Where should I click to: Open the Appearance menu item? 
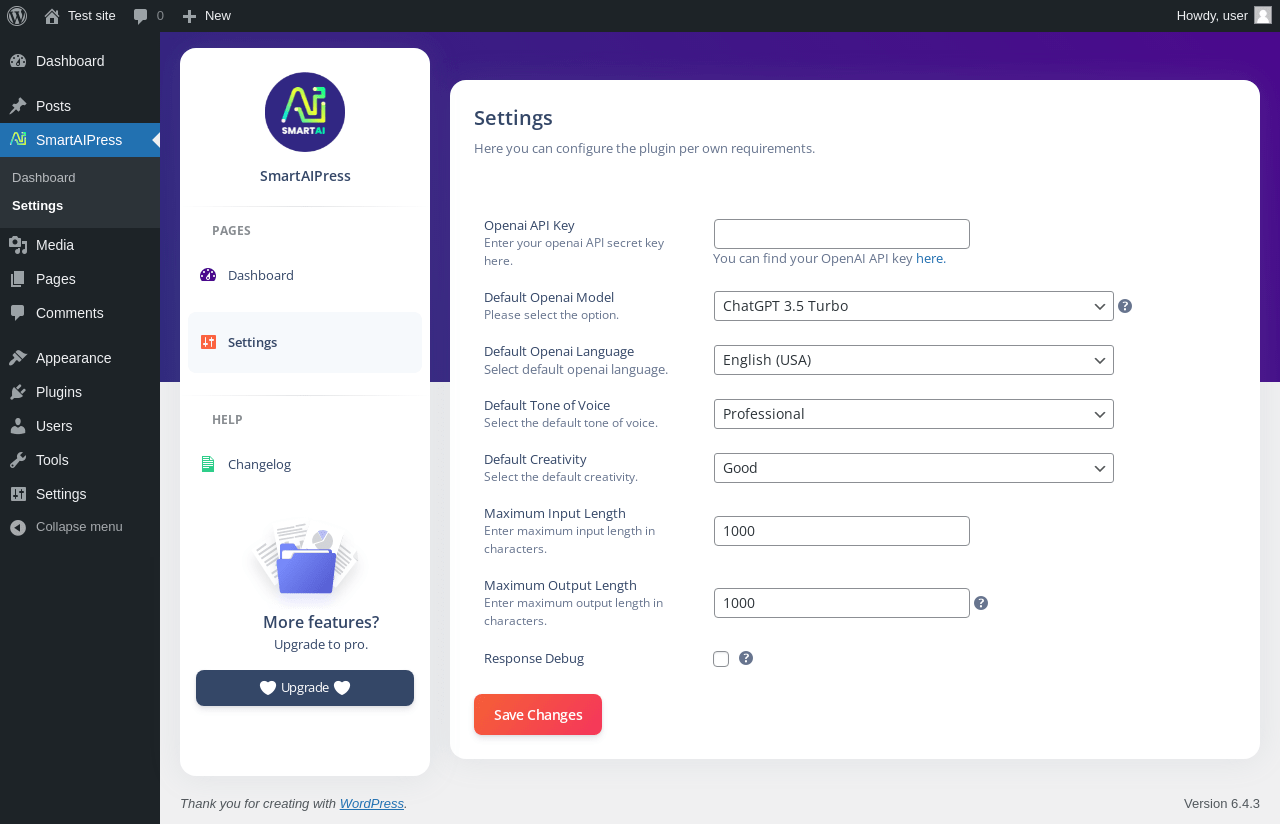coord(80,358)
